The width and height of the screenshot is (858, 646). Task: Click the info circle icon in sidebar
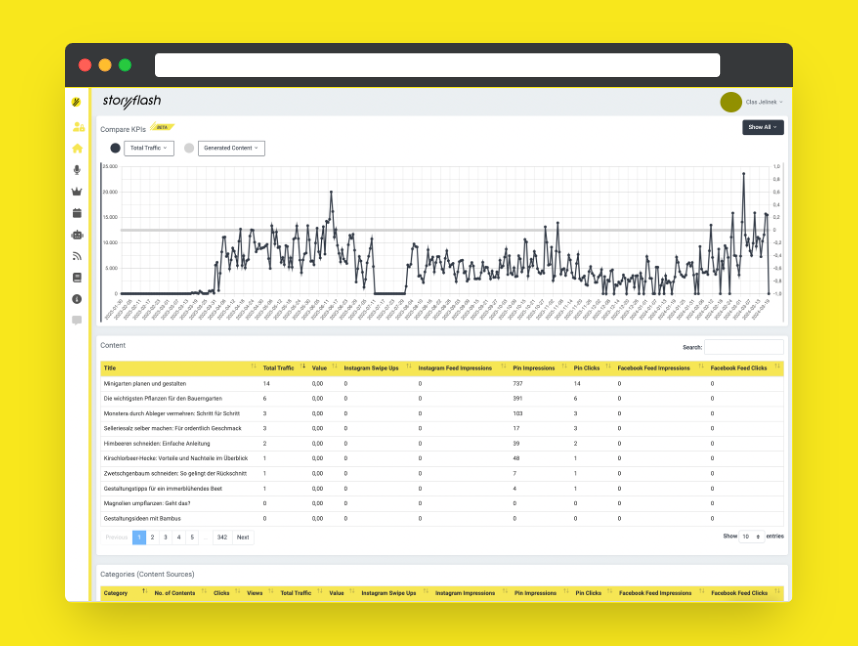coord(77,299)
